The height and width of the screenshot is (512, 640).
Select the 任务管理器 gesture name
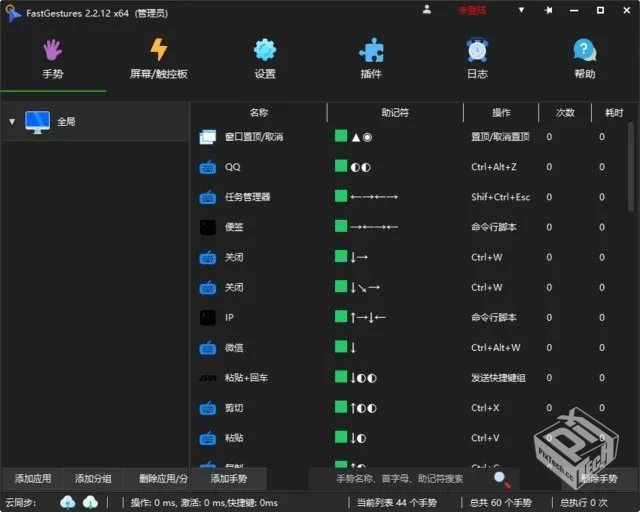[248, 197]
